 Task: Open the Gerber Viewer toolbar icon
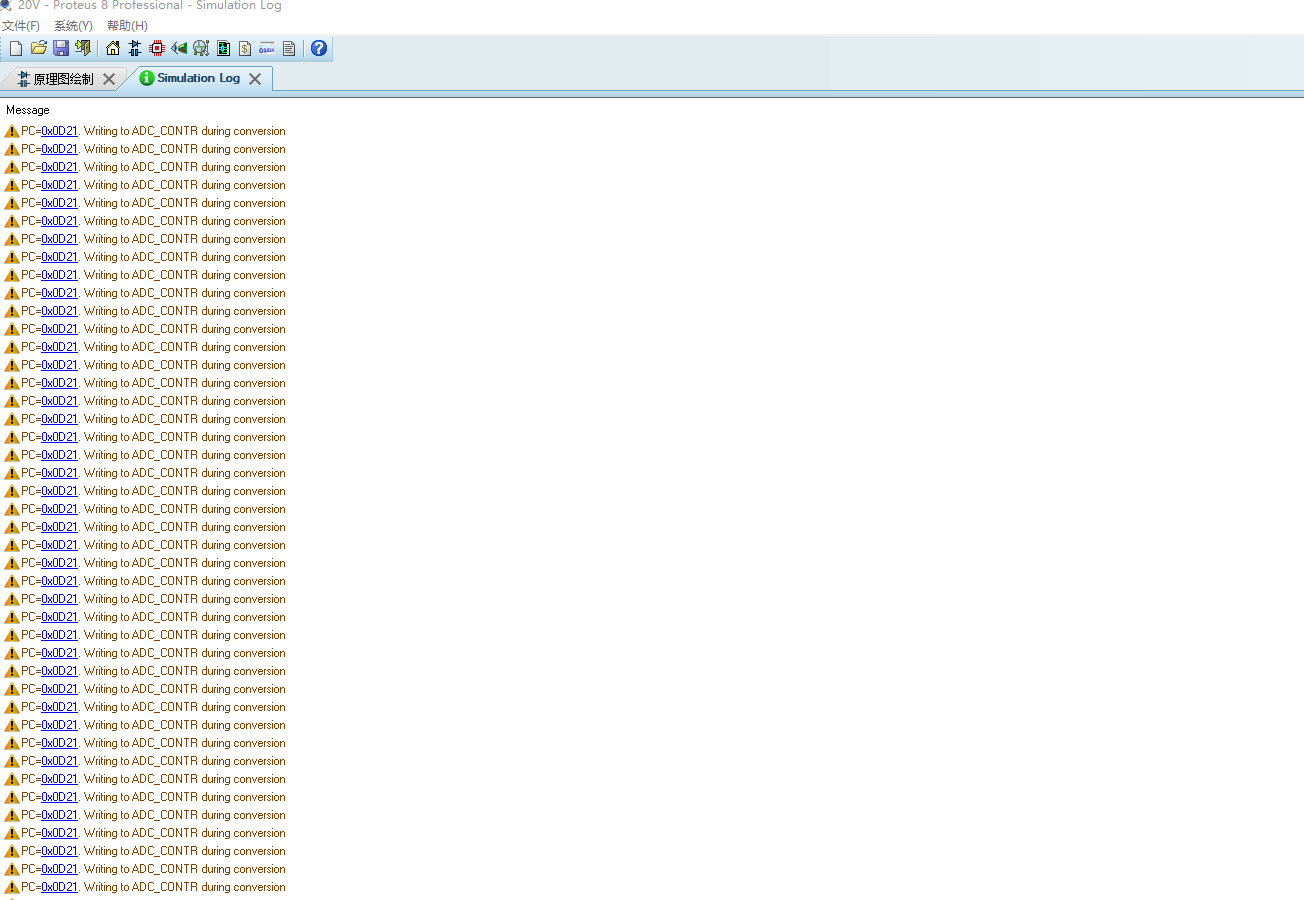[x=201, y=48]
